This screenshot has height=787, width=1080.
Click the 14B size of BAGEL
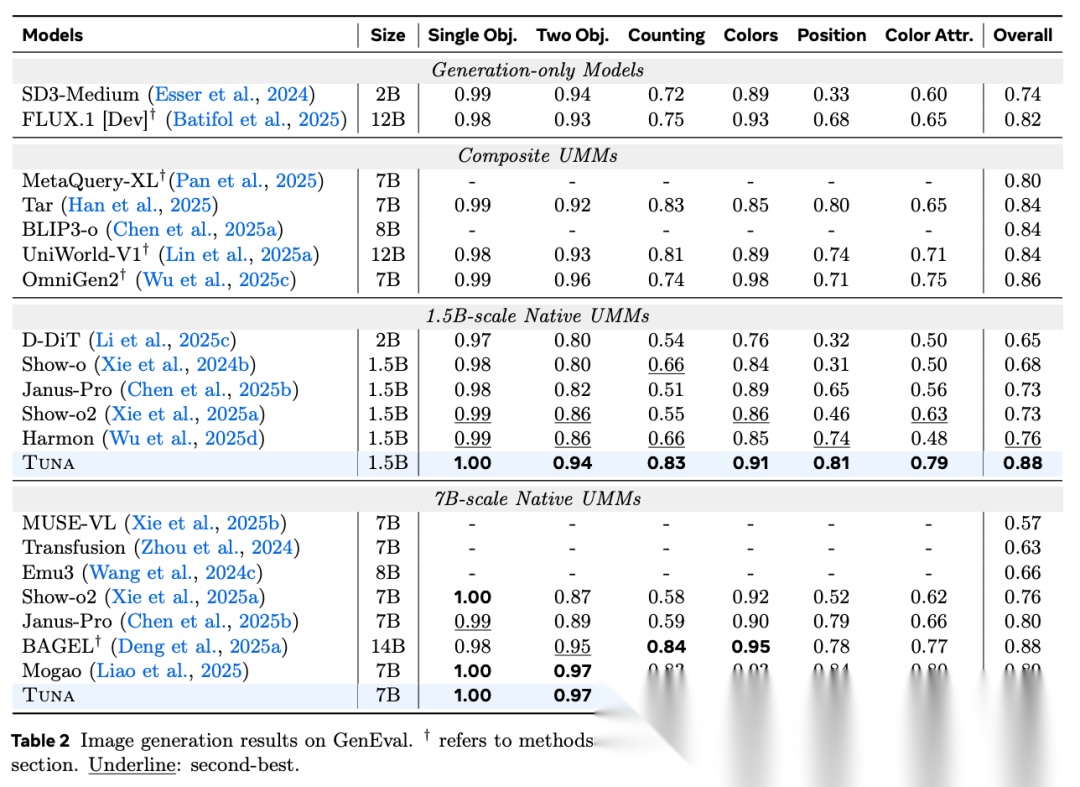(x=388, y=647)
